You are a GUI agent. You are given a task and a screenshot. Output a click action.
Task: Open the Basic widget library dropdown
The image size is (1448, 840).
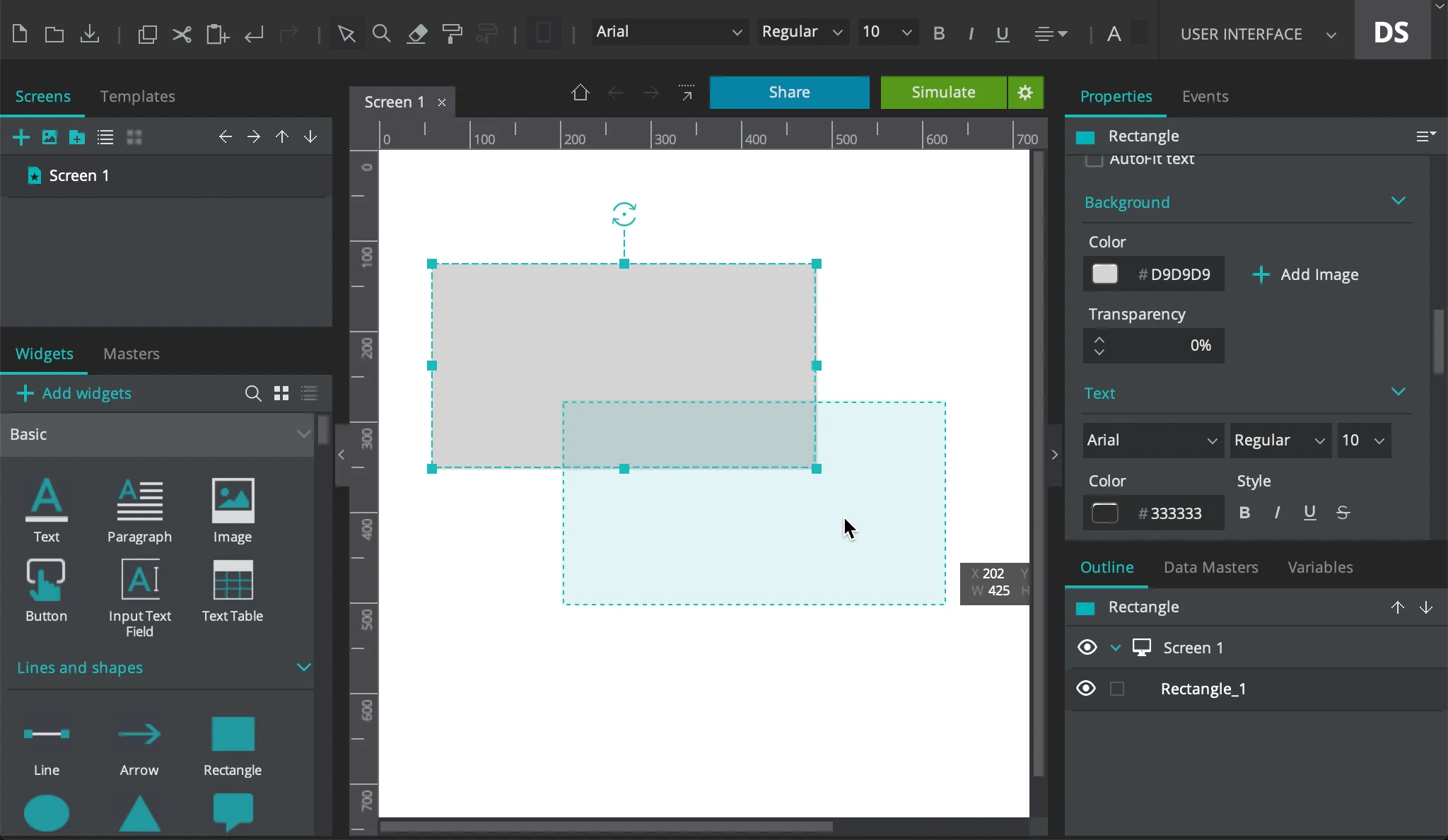pyautogui.click(x=158, y=434)
